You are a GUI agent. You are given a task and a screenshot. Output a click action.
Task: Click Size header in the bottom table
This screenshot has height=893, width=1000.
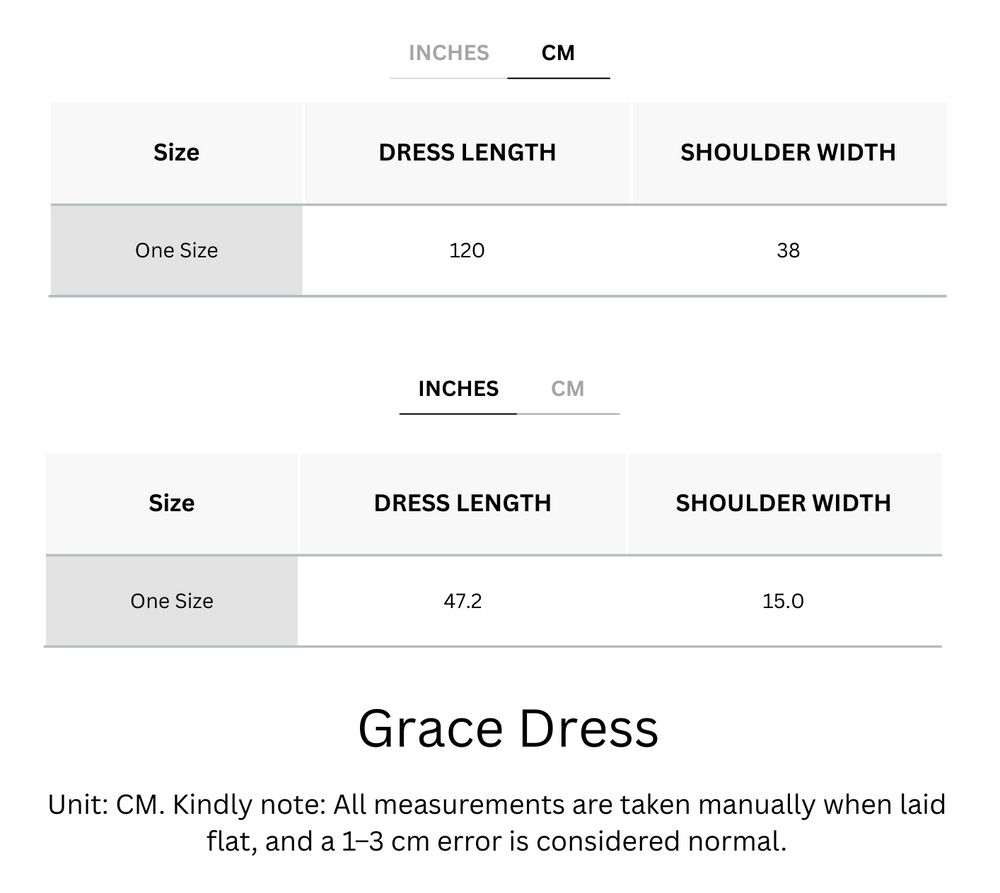(171, 503)
